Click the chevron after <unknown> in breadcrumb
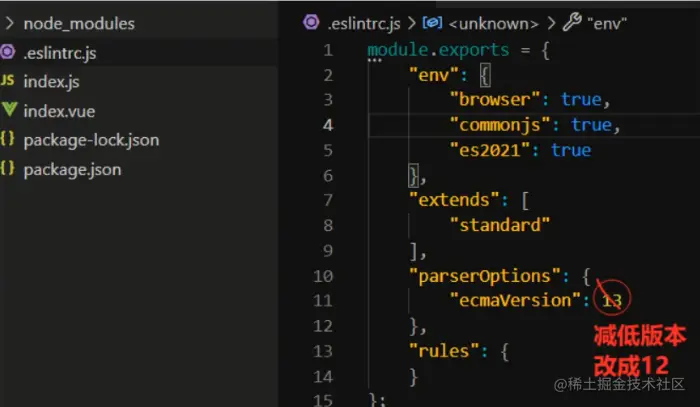700x407 pixels. click(551, 23)
